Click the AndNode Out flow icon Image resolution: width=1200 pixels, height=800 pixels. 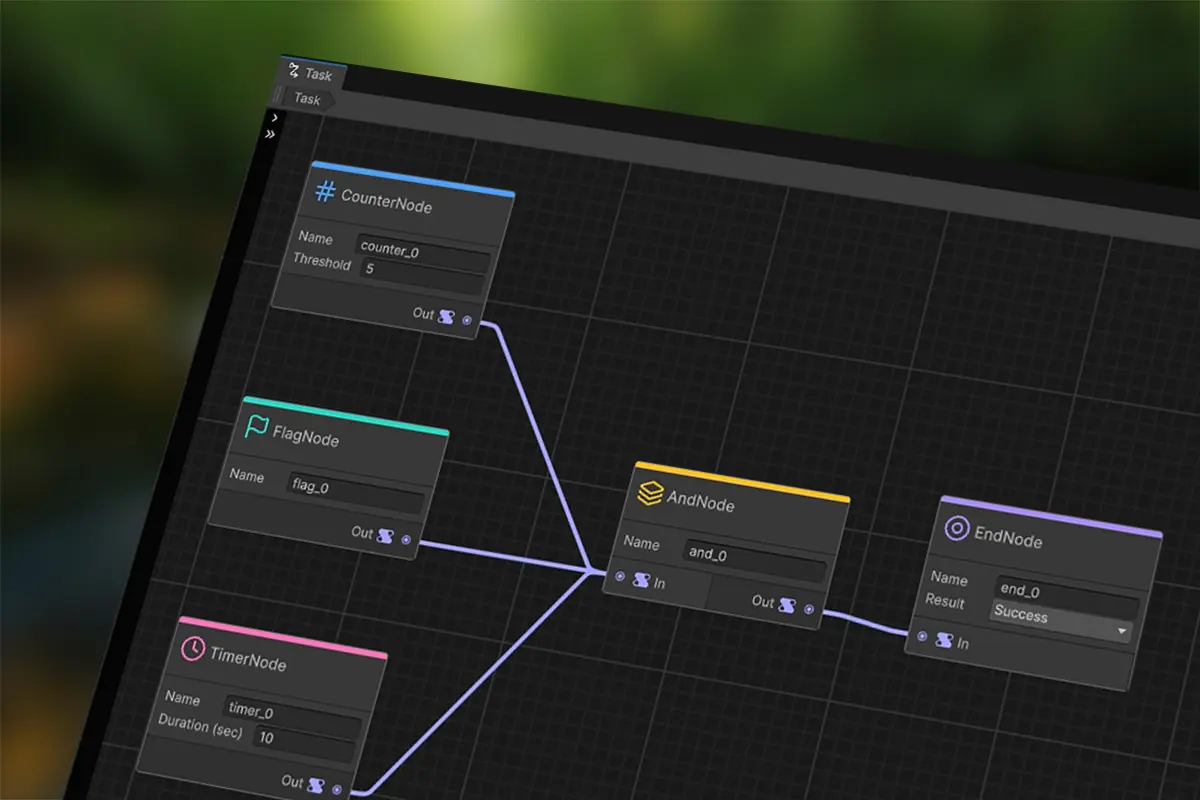tap(788, 605)
